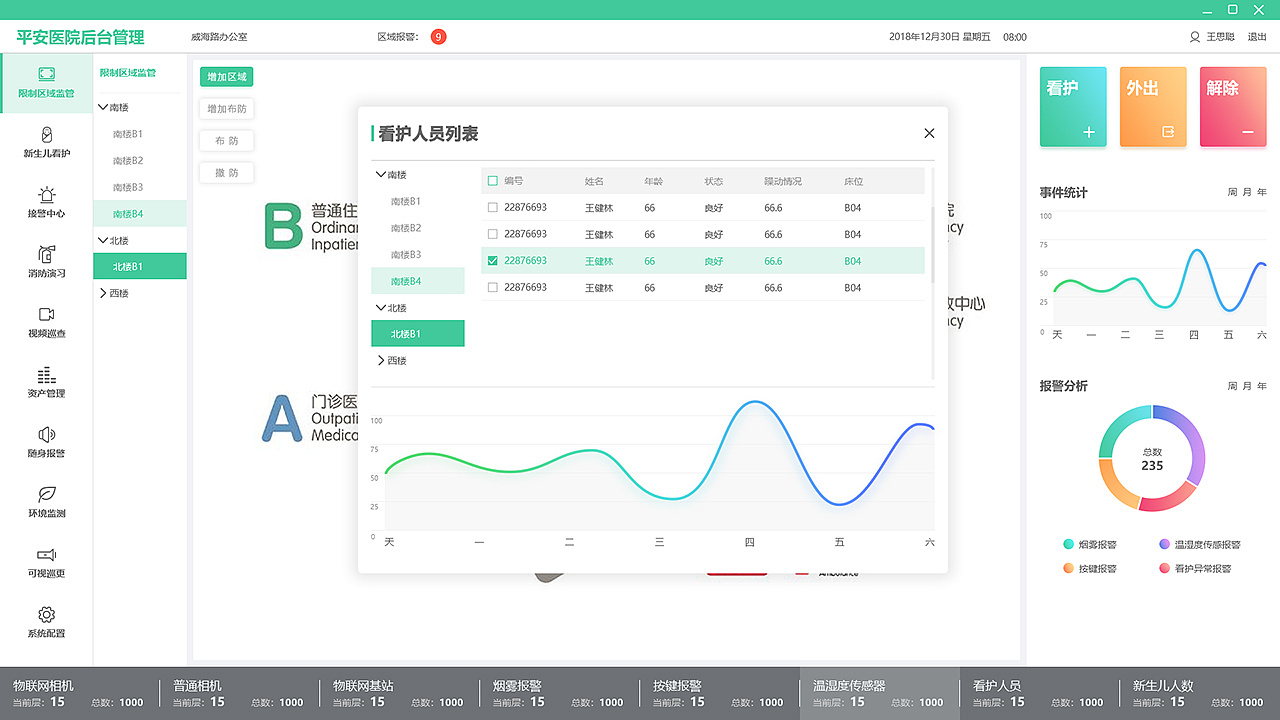Open 消防演习 fire drill icon

pos(46,254)
